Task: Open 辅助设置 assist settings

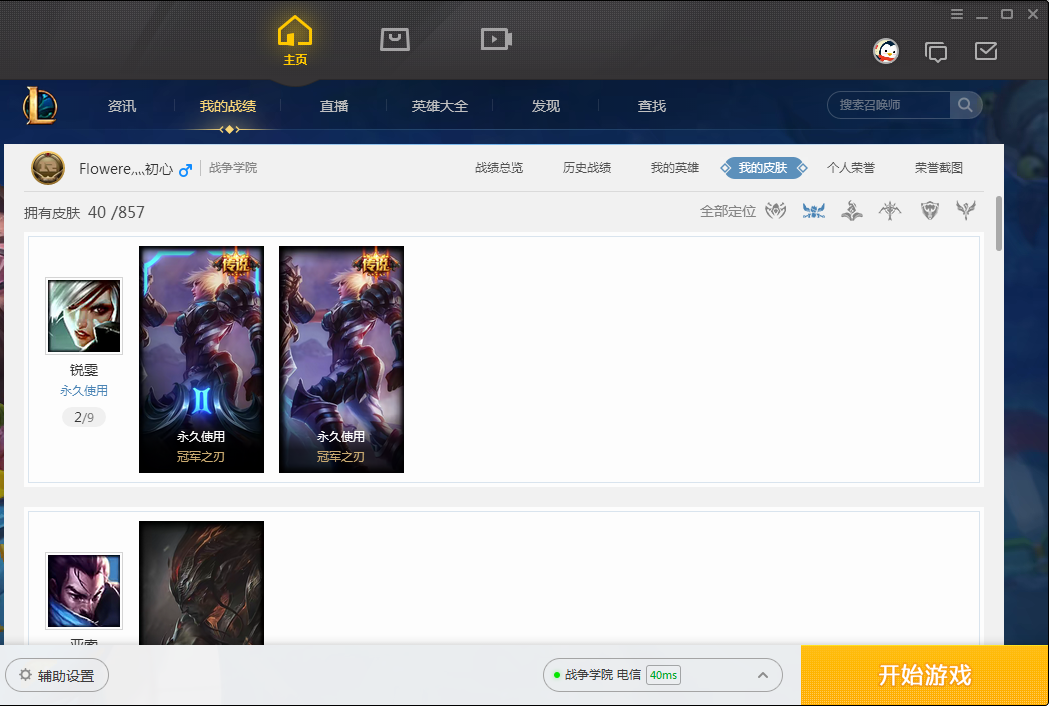Action: coord(57,675)
